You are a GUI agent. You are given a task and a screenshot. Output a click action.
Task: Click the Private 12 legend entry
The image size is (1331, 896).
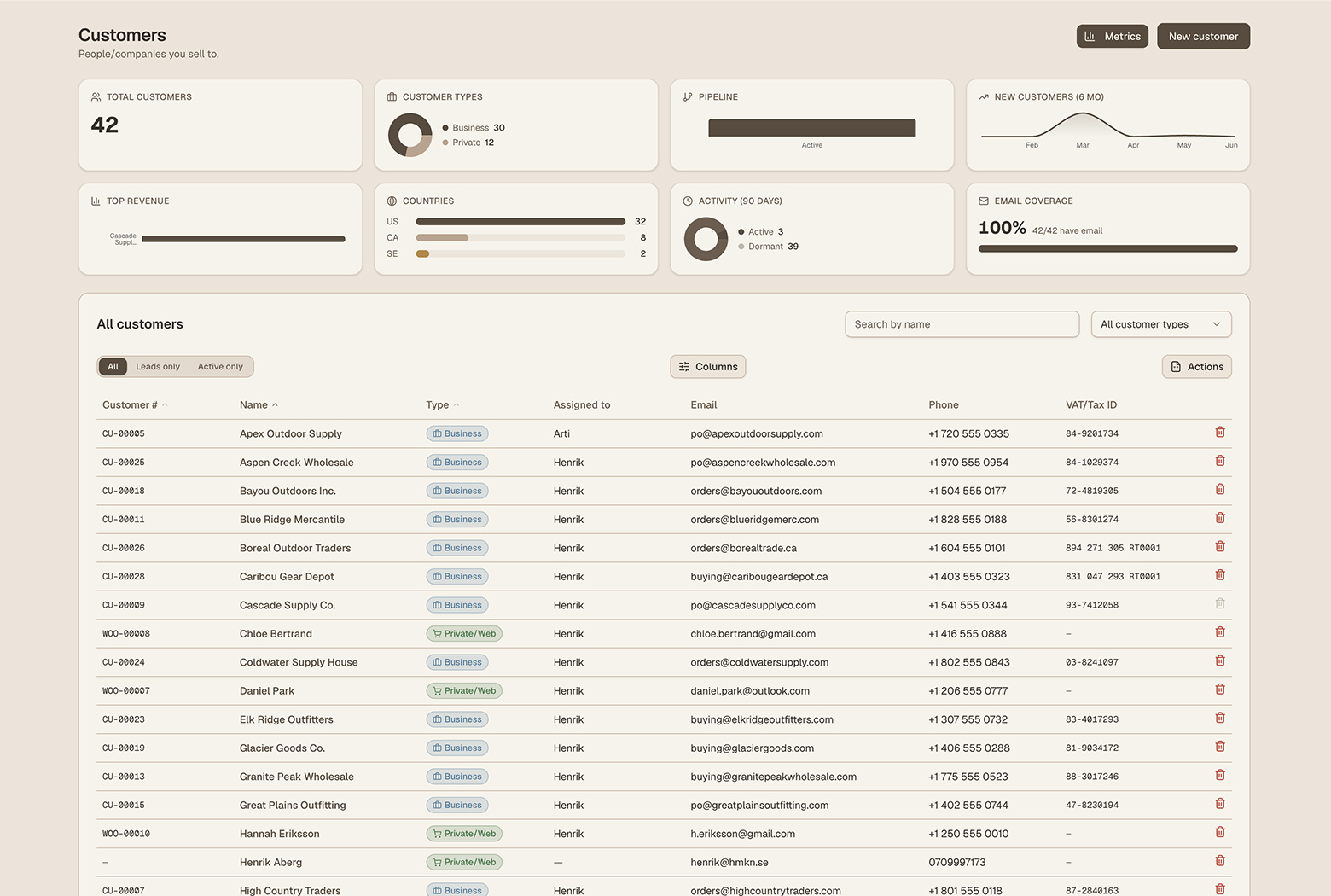(x=468, y=143)
